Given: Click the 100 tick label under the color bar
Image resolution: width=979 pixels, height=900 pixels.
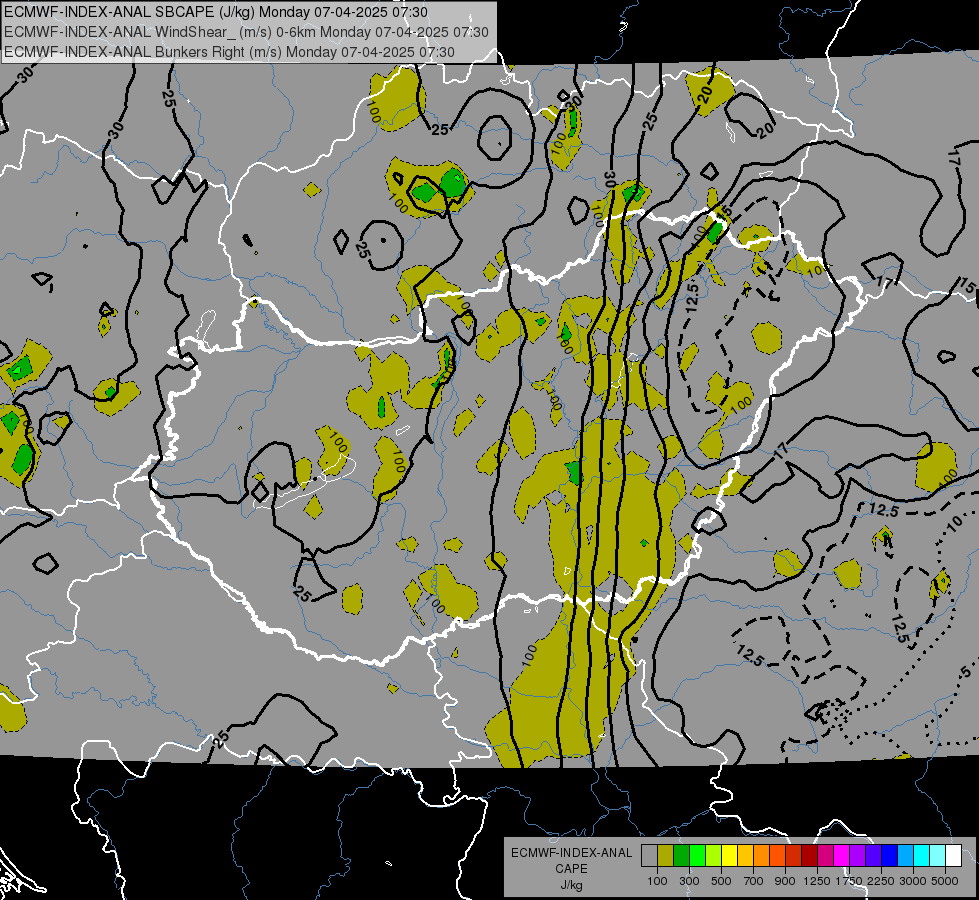Looking at the screenshot, I should [657, 881].
